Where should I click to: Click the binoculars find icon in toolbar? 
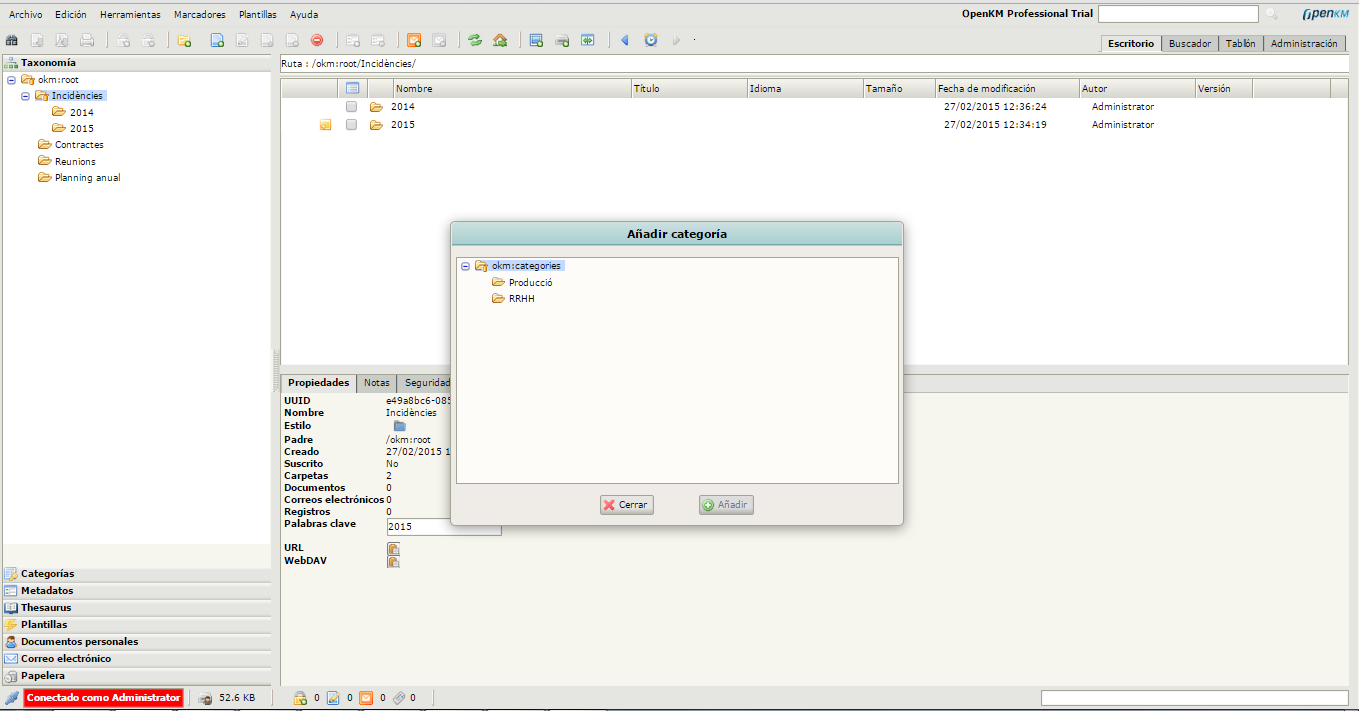pos(12,40)
